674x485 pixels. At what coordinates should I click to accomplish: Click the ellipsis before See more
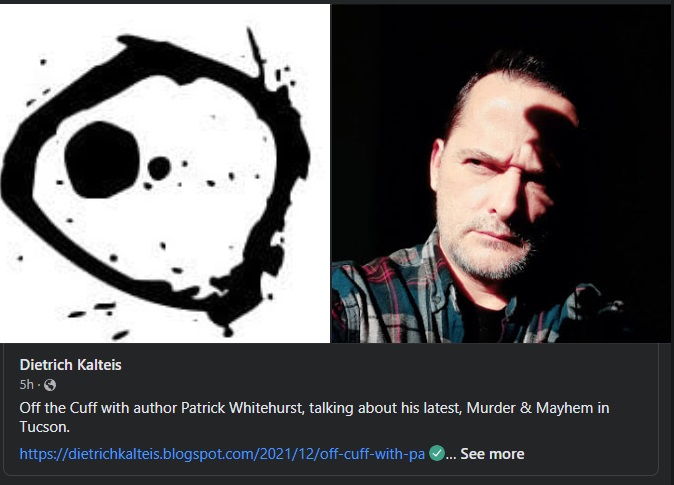tap(451, 455)
